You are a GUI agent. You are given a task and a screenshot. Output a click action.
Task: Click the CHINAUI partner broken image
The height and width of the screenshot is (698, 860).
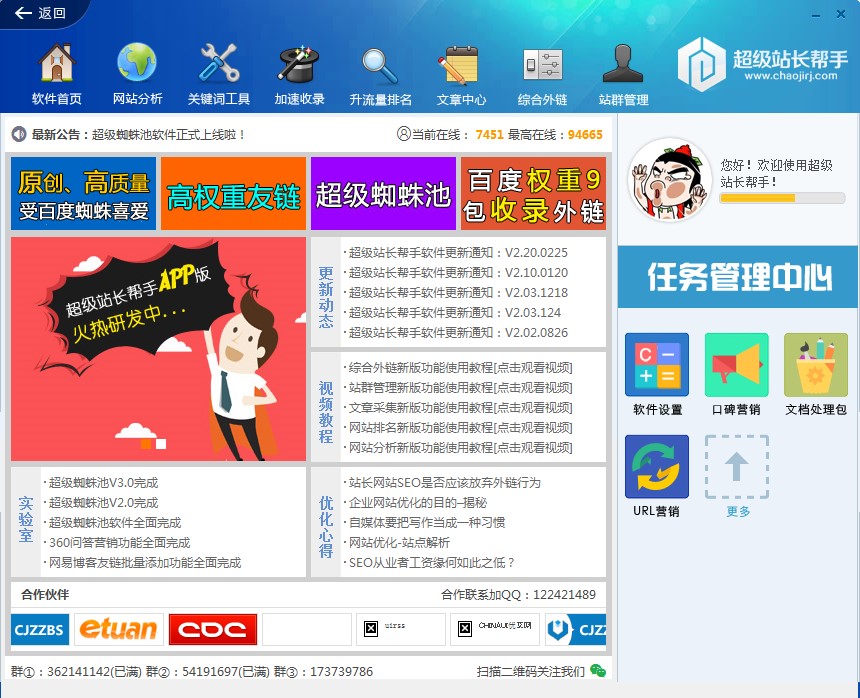495,629
